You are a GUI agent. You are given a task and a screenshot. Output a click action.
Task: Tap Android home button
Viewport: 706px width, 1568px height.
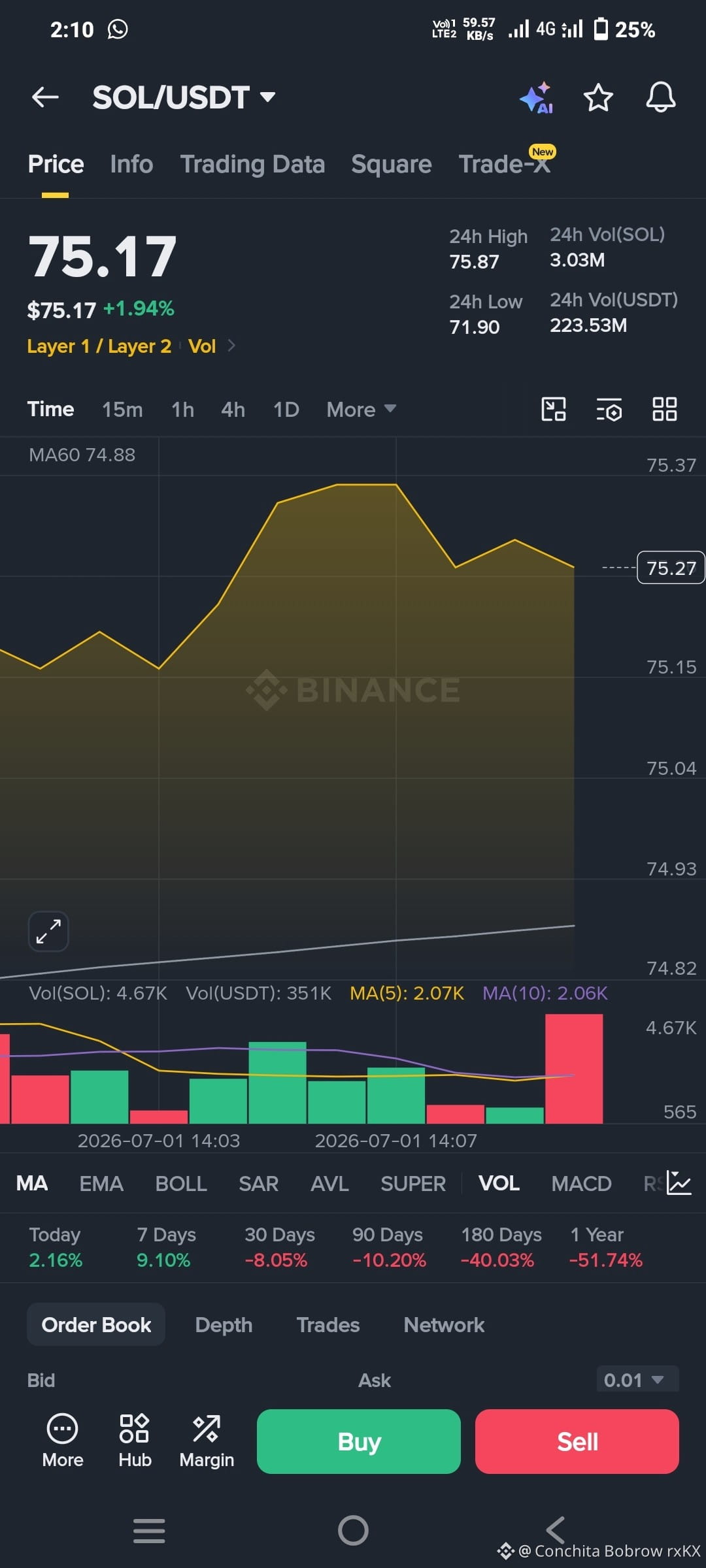click(x=353, y=1530)
